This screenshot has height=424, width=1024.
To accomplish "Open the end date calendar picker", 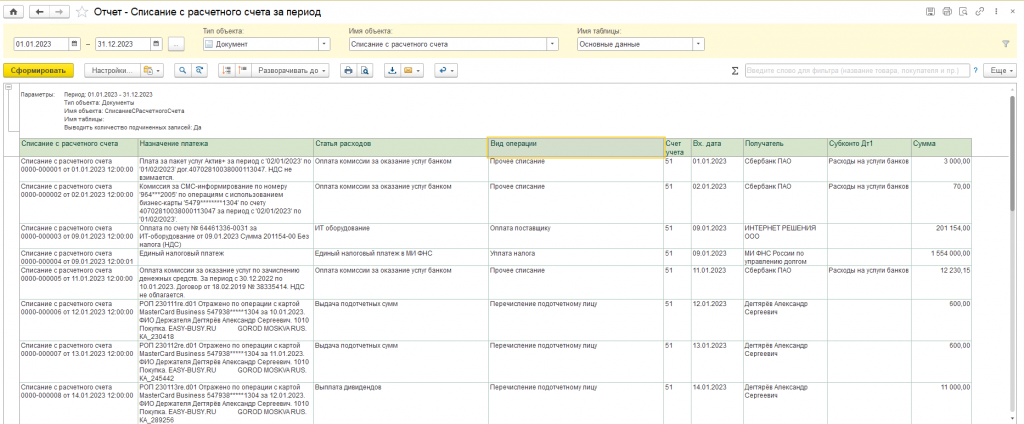I will (156, 44).
